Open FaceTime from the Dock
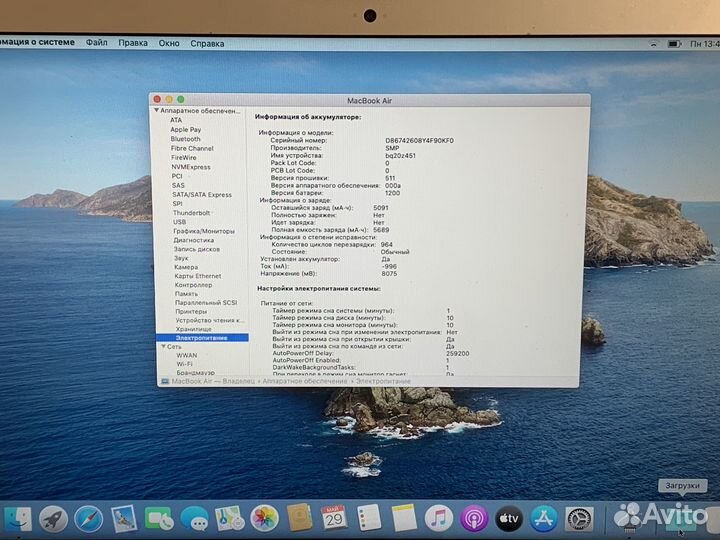This screenshot has width=720, height=540. click(x=159, y=519)
